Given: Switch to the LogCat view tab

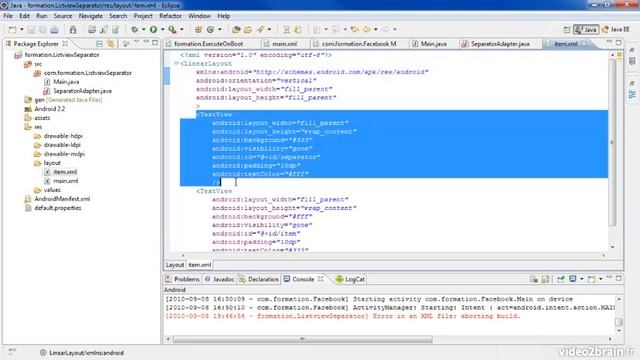Looking at the screenshot, I should pyautogui.click(x=350, y=279).
